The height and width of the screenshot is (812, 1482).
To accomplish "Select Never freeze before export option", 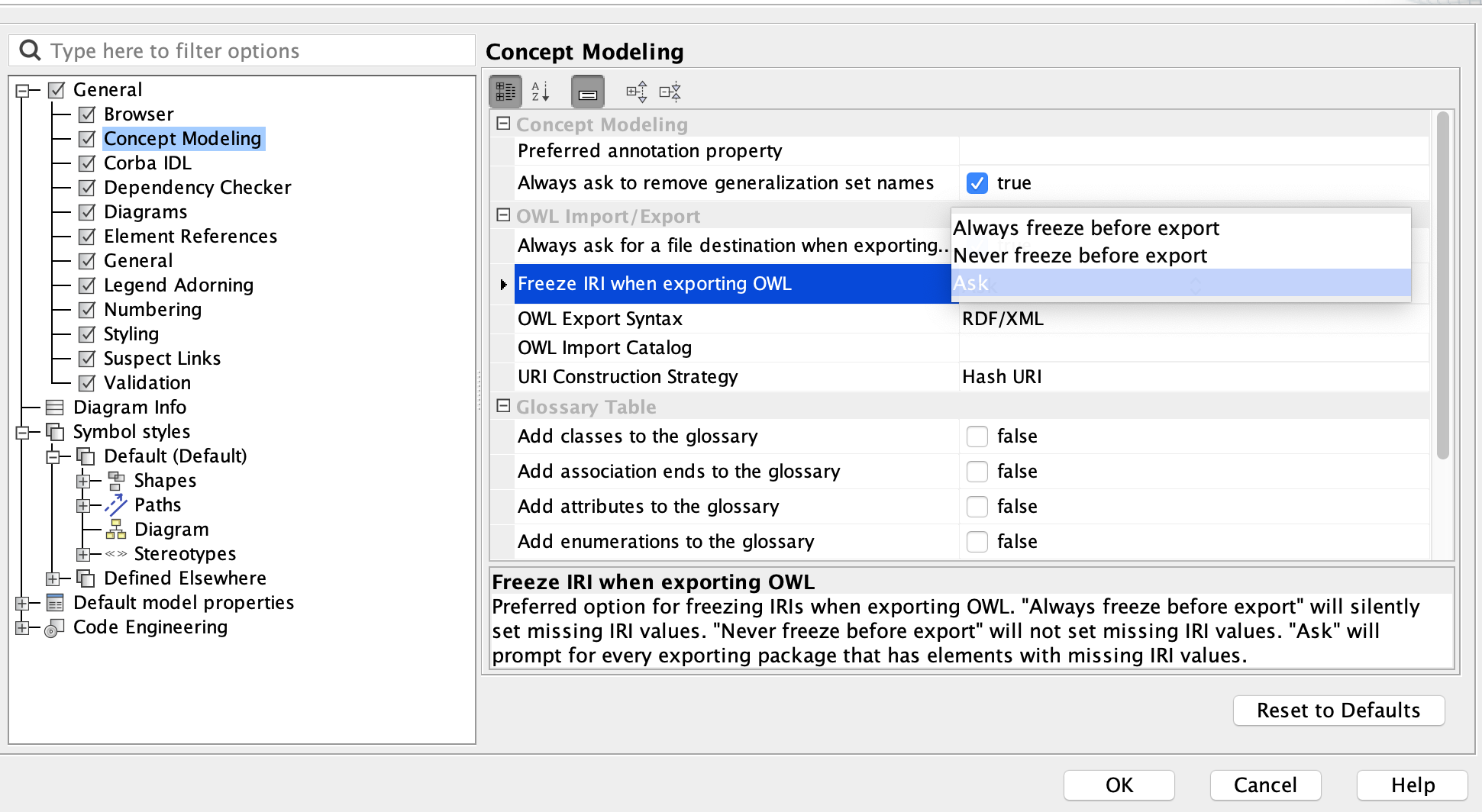I will pos(1080,256).
